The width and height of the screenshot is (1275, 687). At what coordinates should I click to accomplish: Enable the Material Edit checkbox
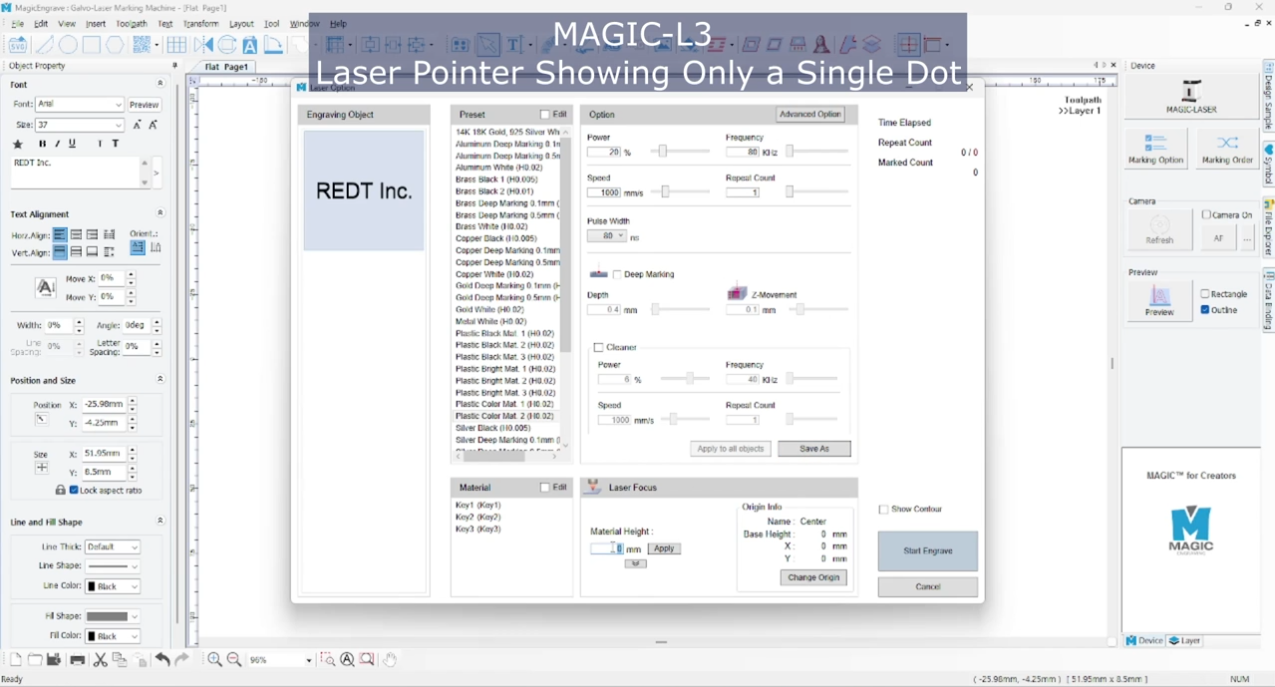click(x=545, y=488)
